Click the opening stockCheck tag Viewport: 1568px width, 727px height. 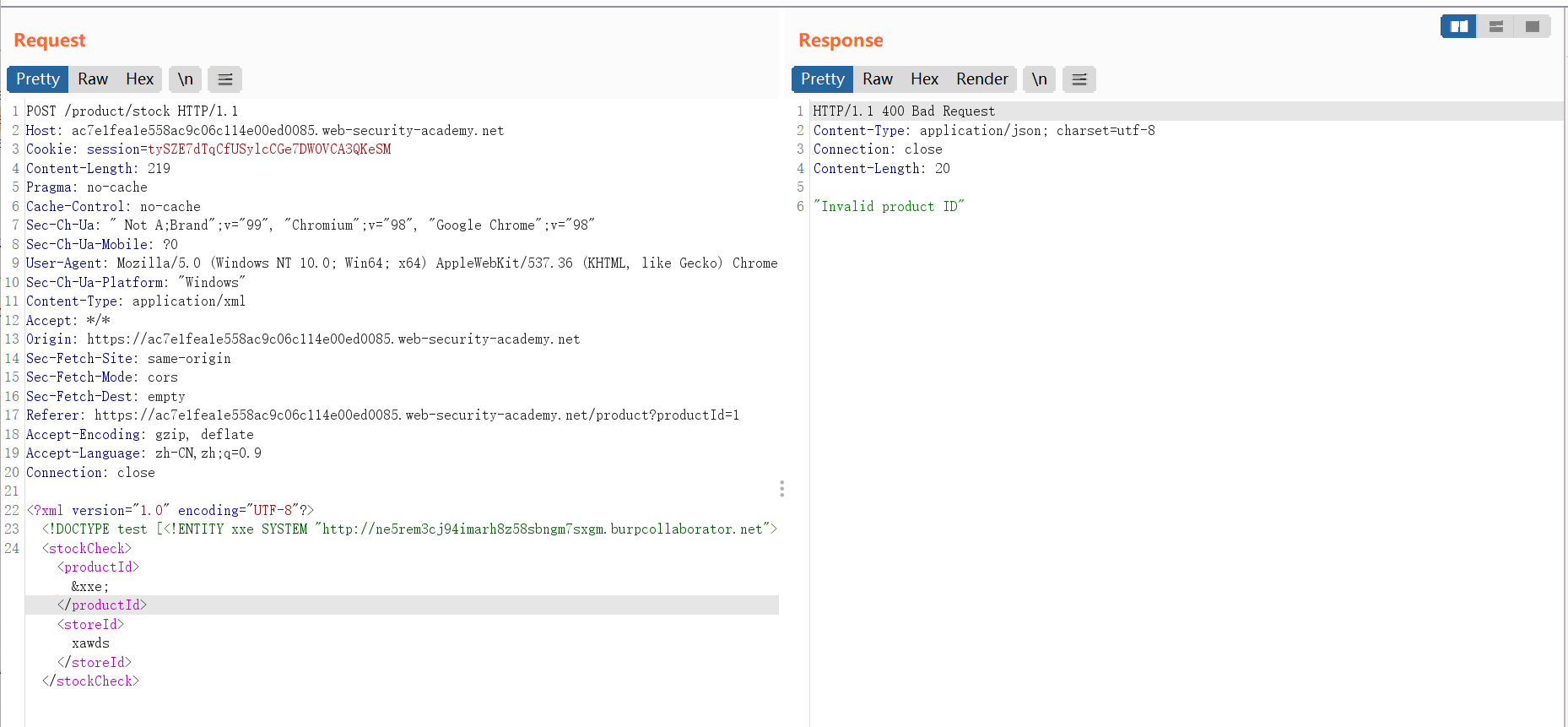point(87,549)
